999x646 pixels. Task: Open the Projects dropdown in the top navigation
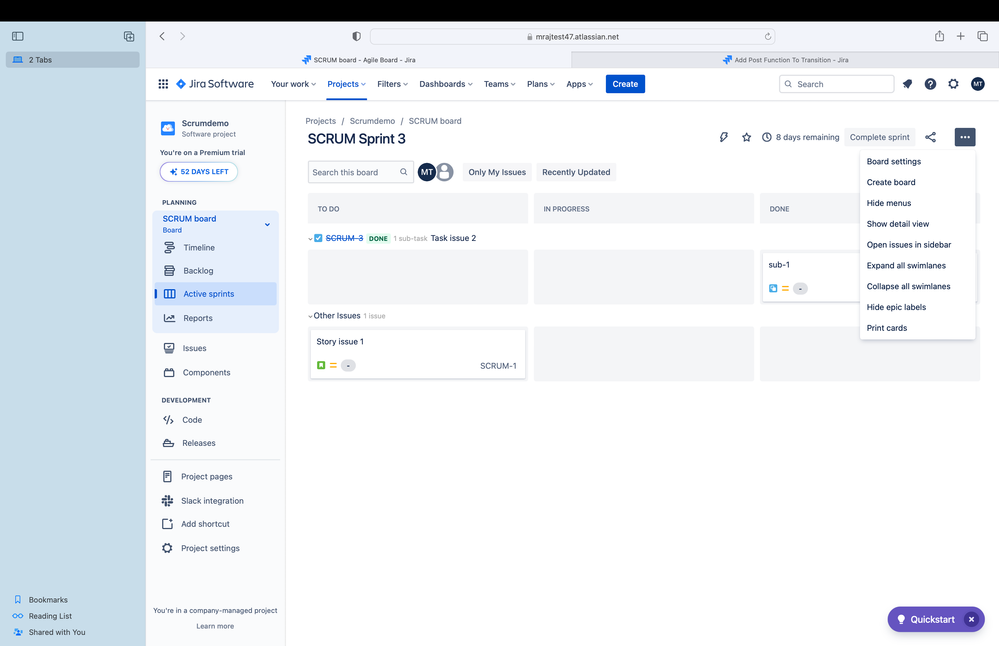346,84
